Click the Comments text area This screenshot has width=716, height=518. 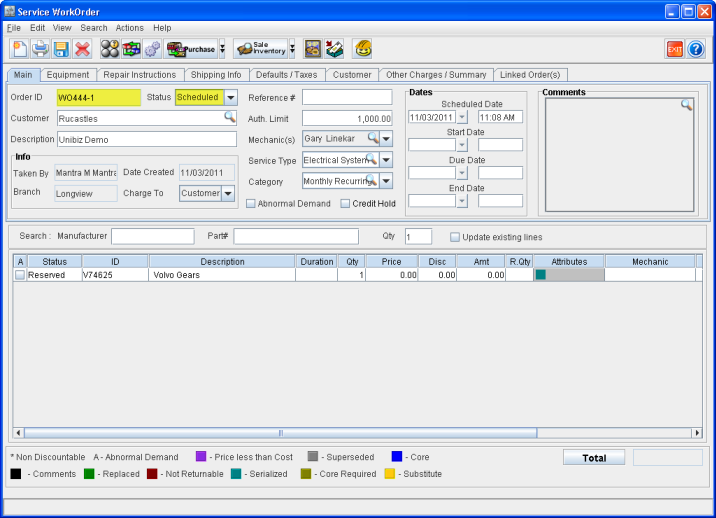(x=619, y=155)
